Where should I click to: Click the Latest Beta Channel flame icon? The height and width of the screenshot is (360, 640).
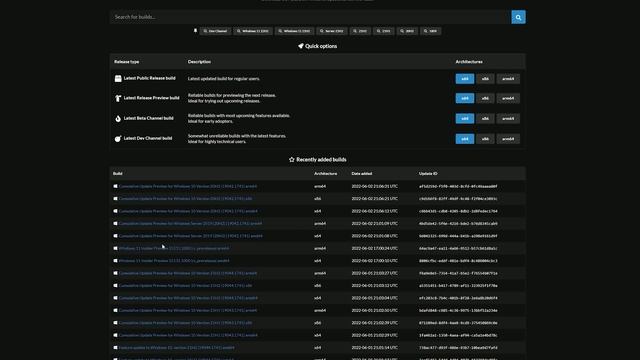[118, 118]
